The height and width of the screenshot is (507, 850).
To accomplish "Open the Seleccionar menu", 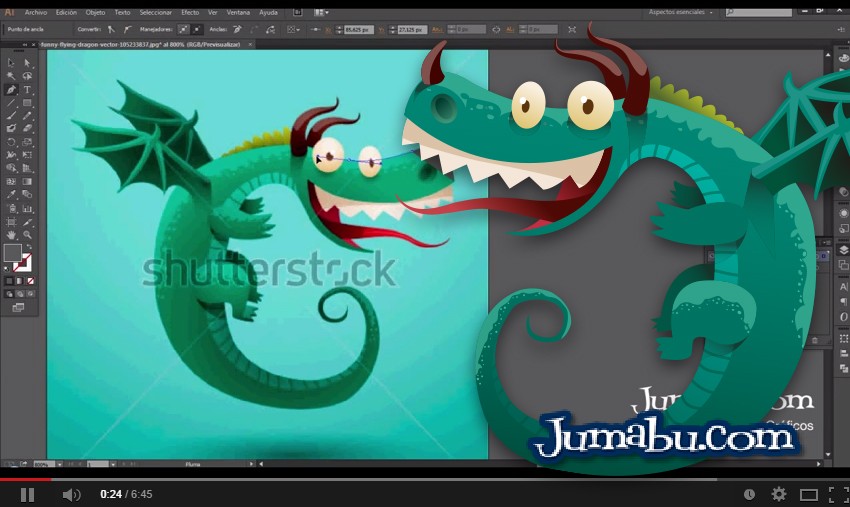I will coord(156,12).
